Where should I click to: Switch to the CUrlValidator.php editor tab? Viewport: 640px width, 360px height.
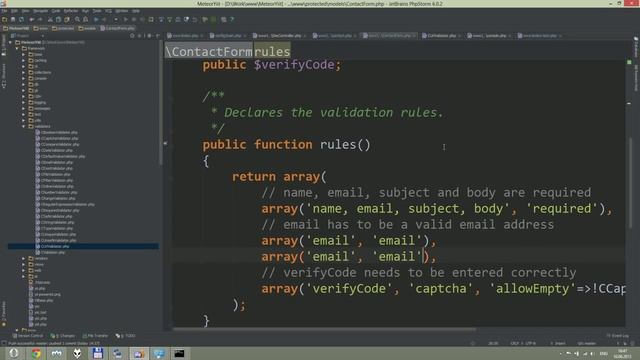441,36
